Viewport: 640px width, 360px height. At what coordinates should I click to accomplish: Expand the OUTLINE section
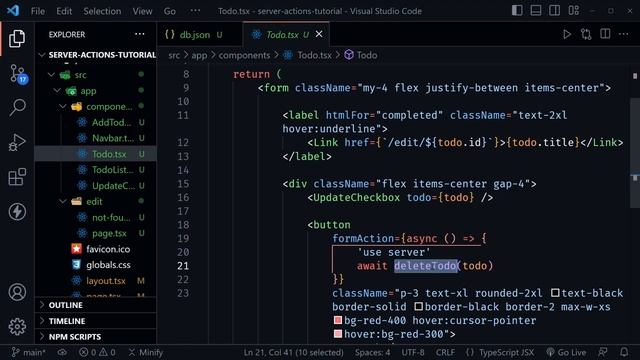[x=96, y=305]
